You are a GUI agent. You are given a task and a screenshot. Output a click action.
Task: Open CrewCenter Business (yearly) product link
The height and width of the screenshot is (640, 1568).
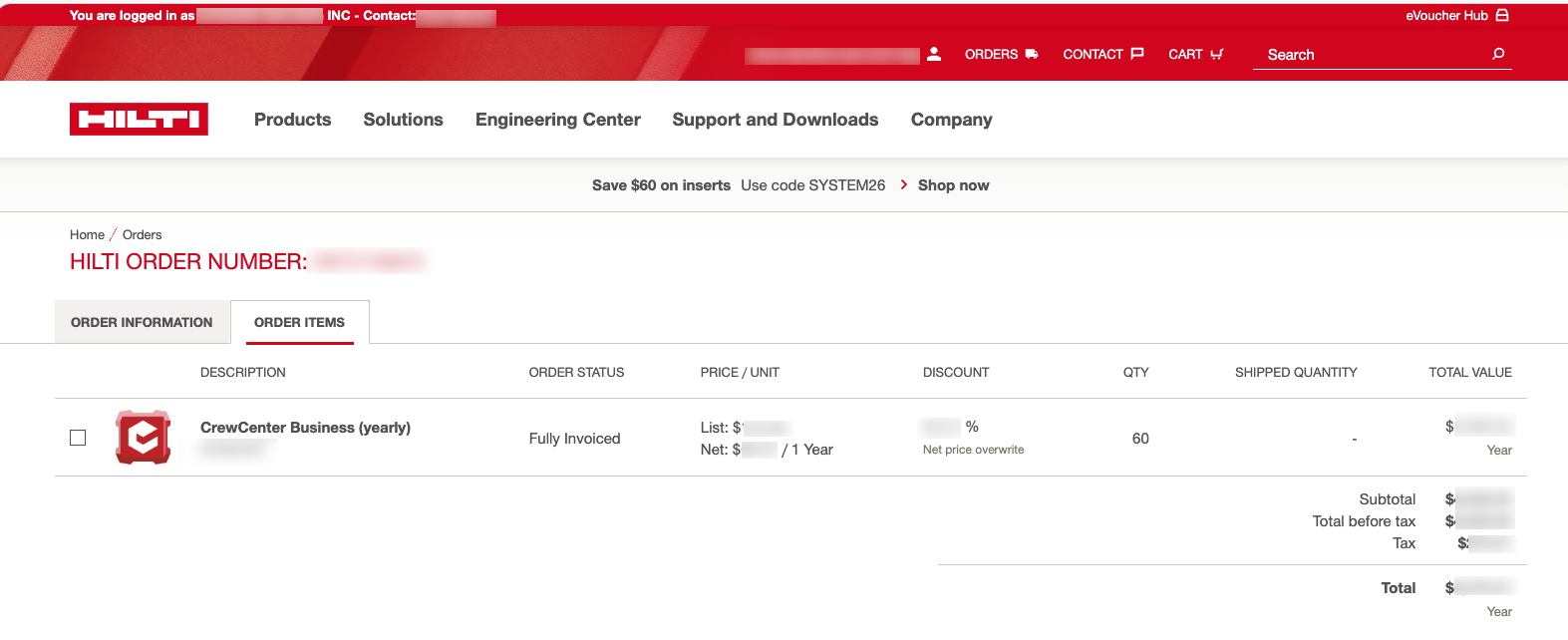[x=305, y=428]
